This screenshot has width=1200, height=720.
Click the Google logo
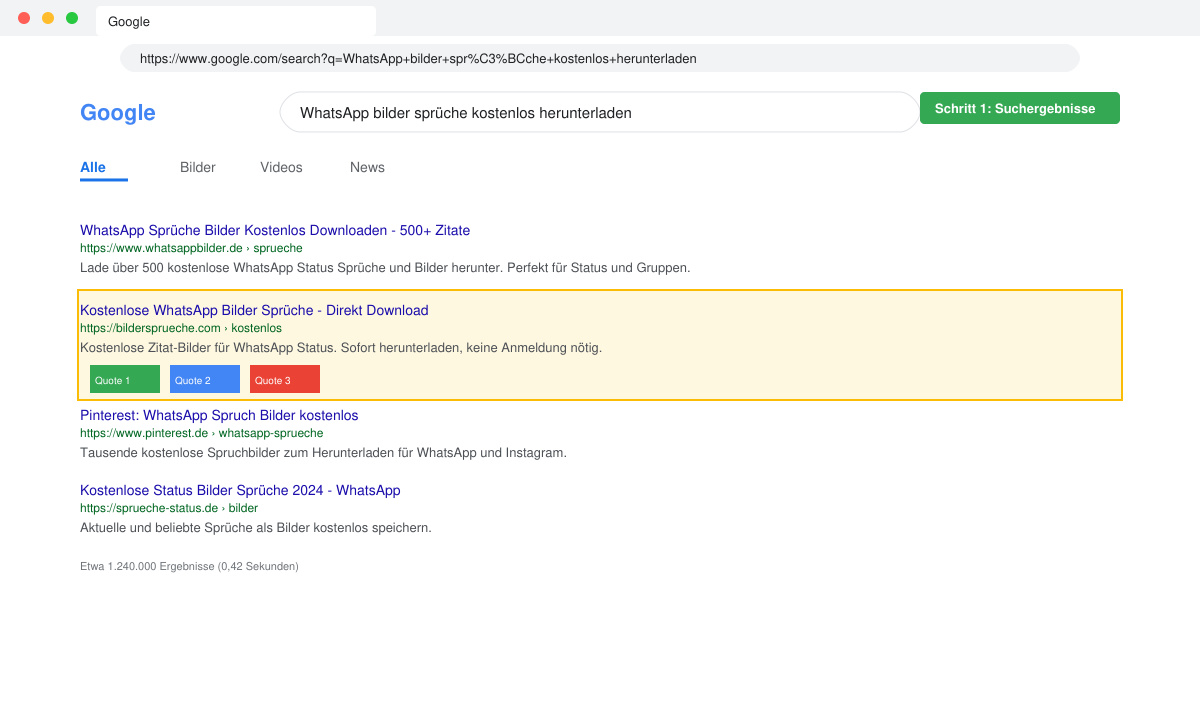[x=118, y=113]
